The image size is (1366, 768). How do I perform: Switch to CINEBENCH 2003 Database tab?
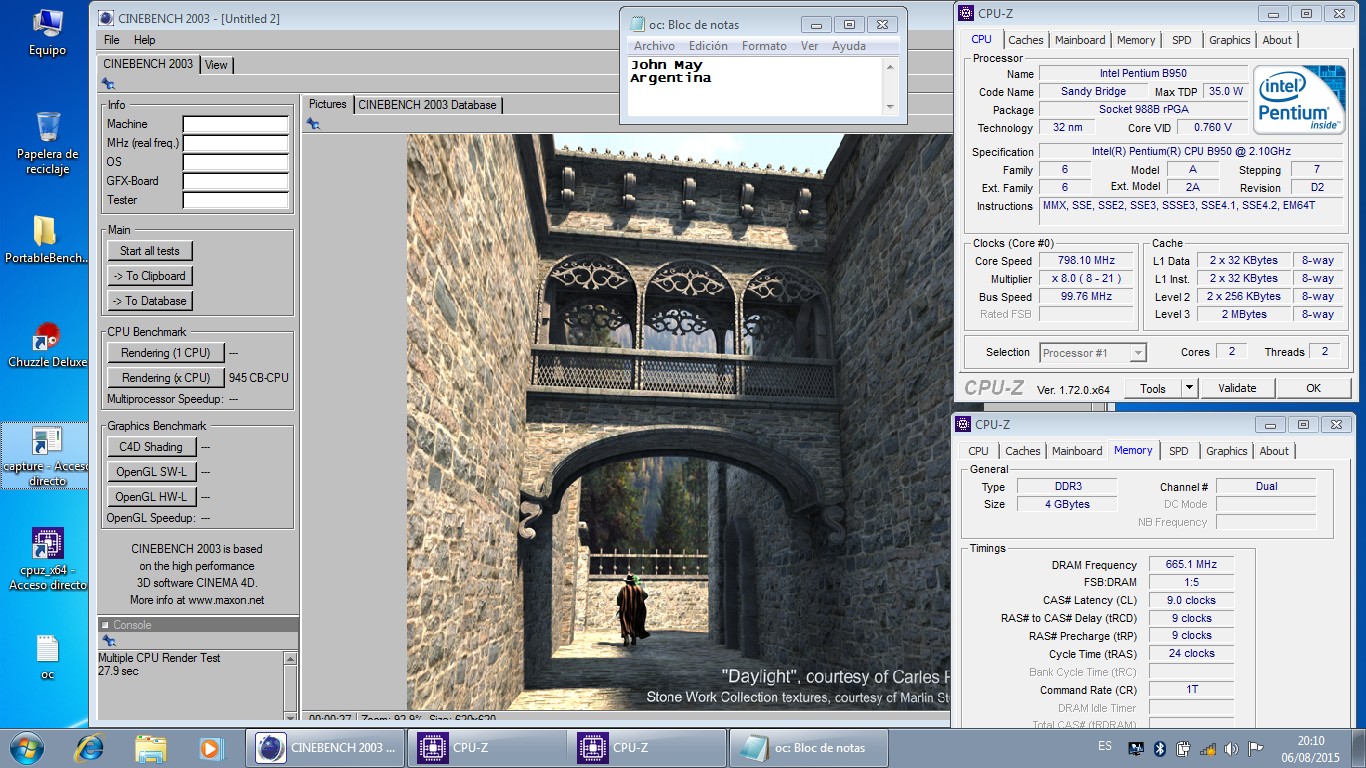[427, 104]
